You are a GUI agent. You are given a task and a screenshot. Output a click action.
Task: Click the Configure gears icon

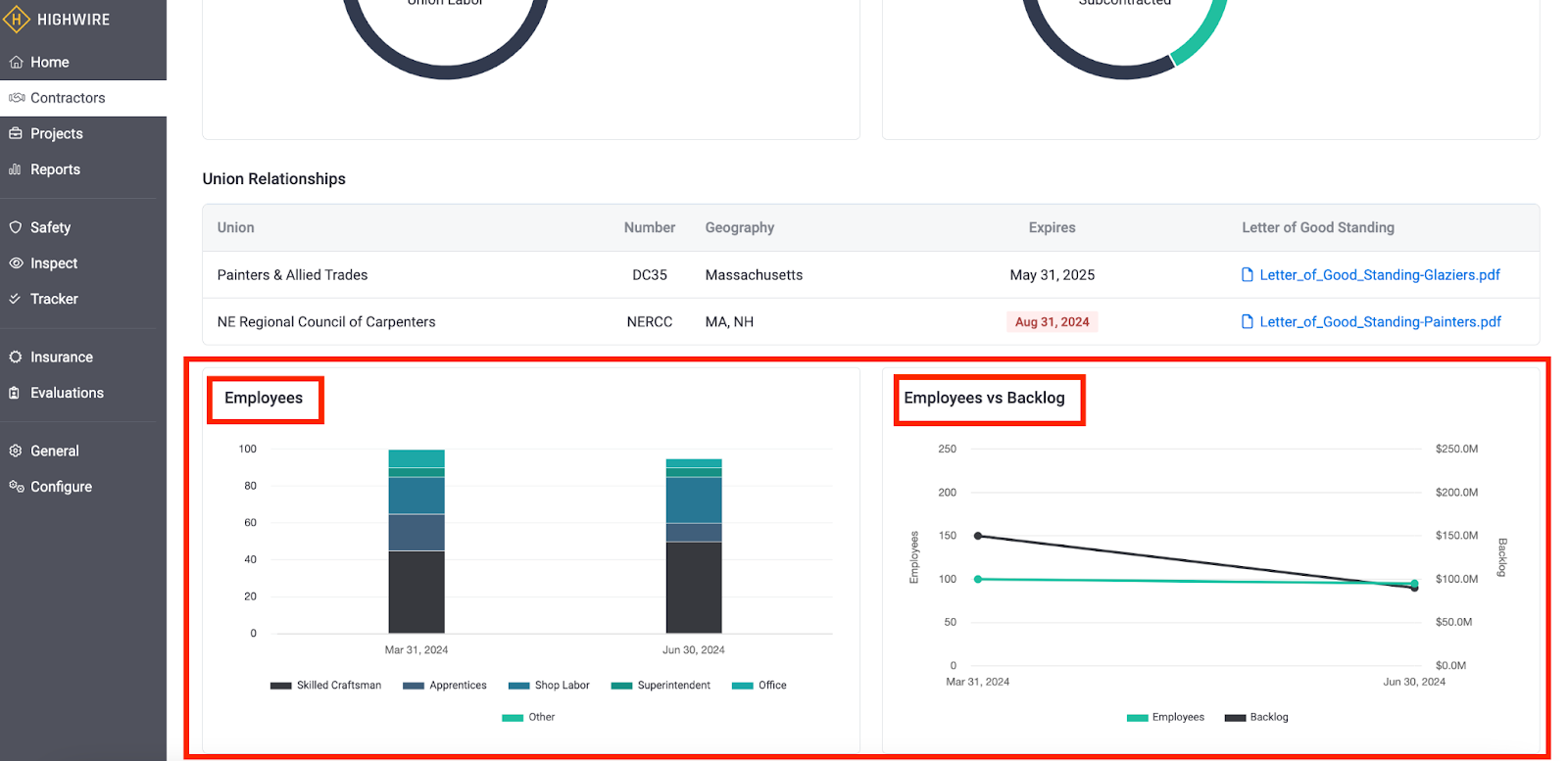point(16,487)
